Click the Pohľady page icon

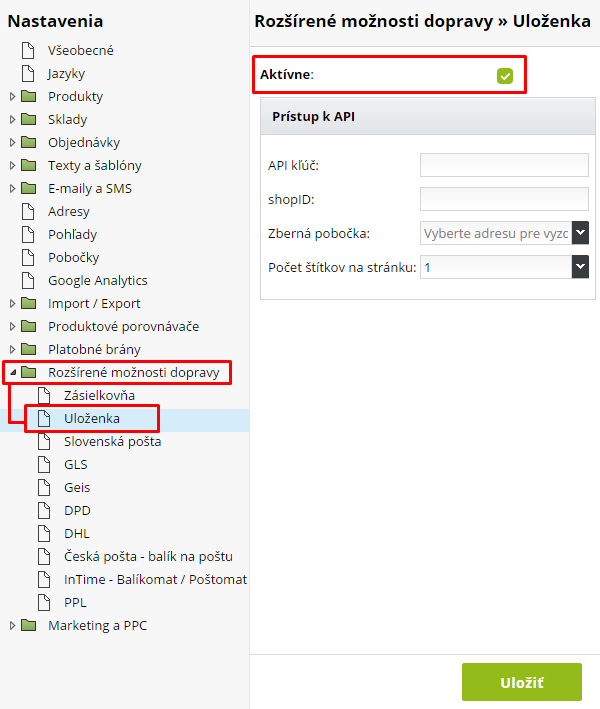click(28, 234)
